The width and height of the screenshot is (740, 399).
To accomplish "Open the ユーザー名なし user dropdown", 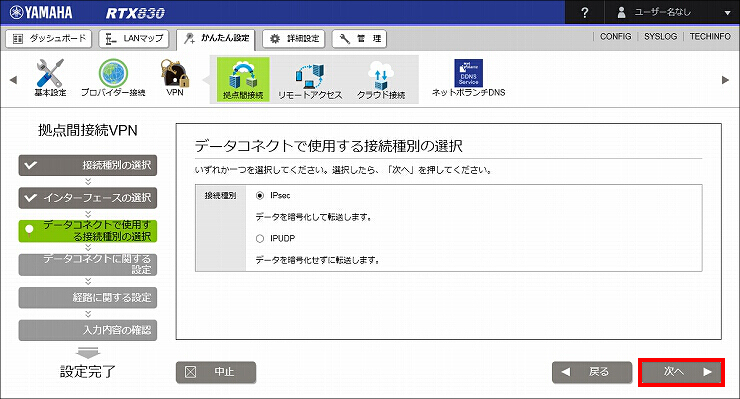I will pyautogui.click(x=672, y=13).
